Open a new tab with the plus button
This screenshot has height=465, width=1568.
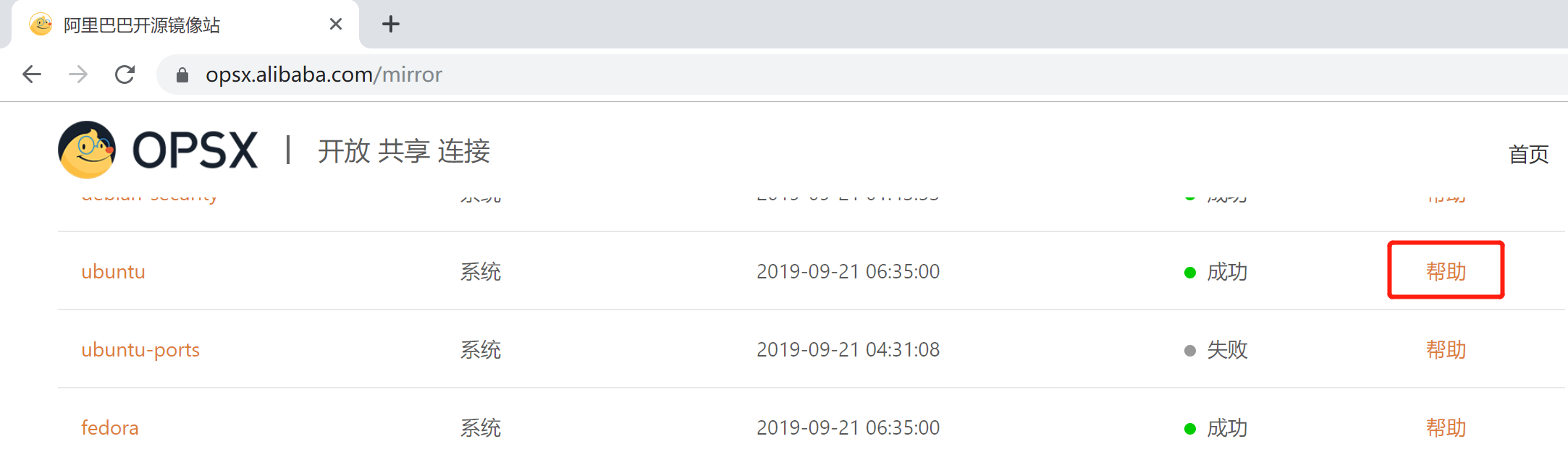(x=391, y=25)
